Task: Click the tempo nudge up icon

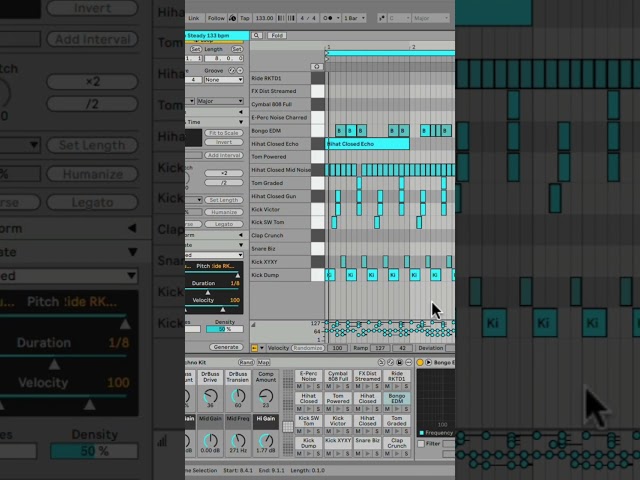Action: tap(291, 18)
